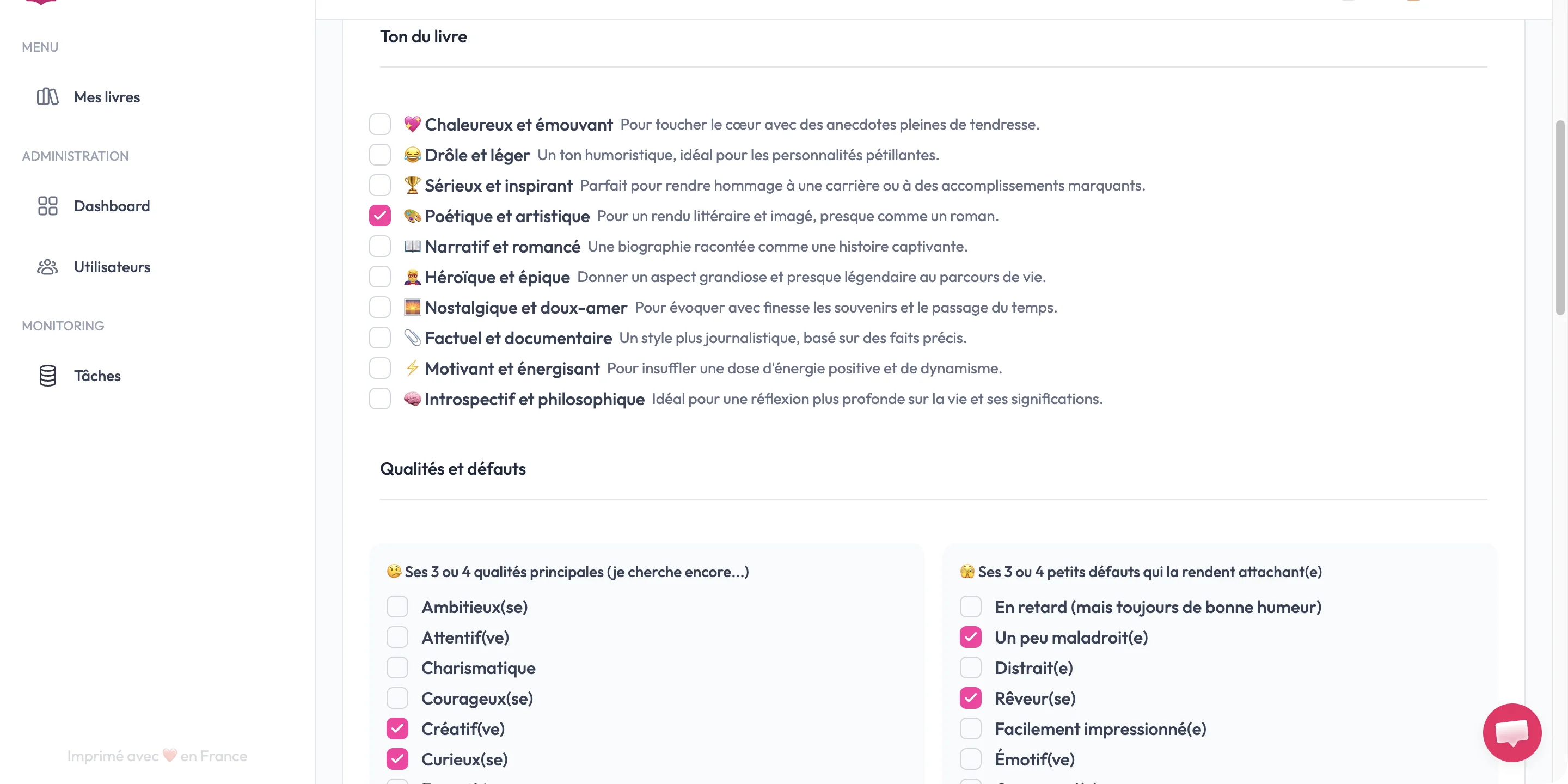The width and height of the screenshot is (1568, 784).
Task: Click the trophy emoji for Sérieux et inspirant
Action: 412,185
